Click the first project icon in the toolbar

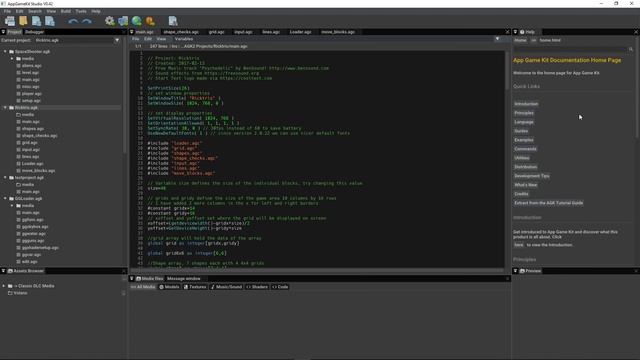(10, 21)
